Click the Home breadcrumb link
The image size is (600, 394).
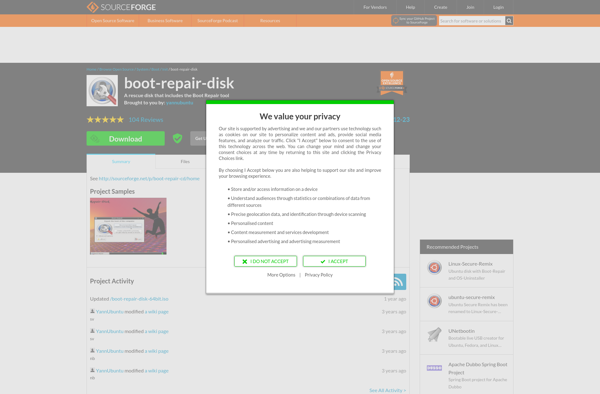pos(91,69)
